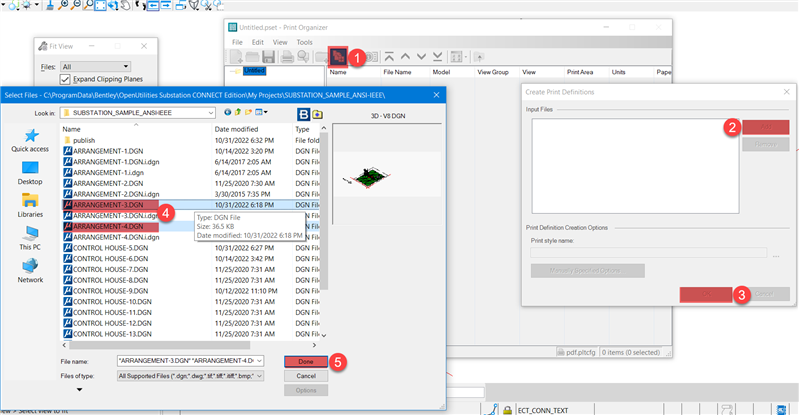Click the Bentley B icon in file dialog
This screenshot has width=799, height=415.
click(x=299, y=113)
